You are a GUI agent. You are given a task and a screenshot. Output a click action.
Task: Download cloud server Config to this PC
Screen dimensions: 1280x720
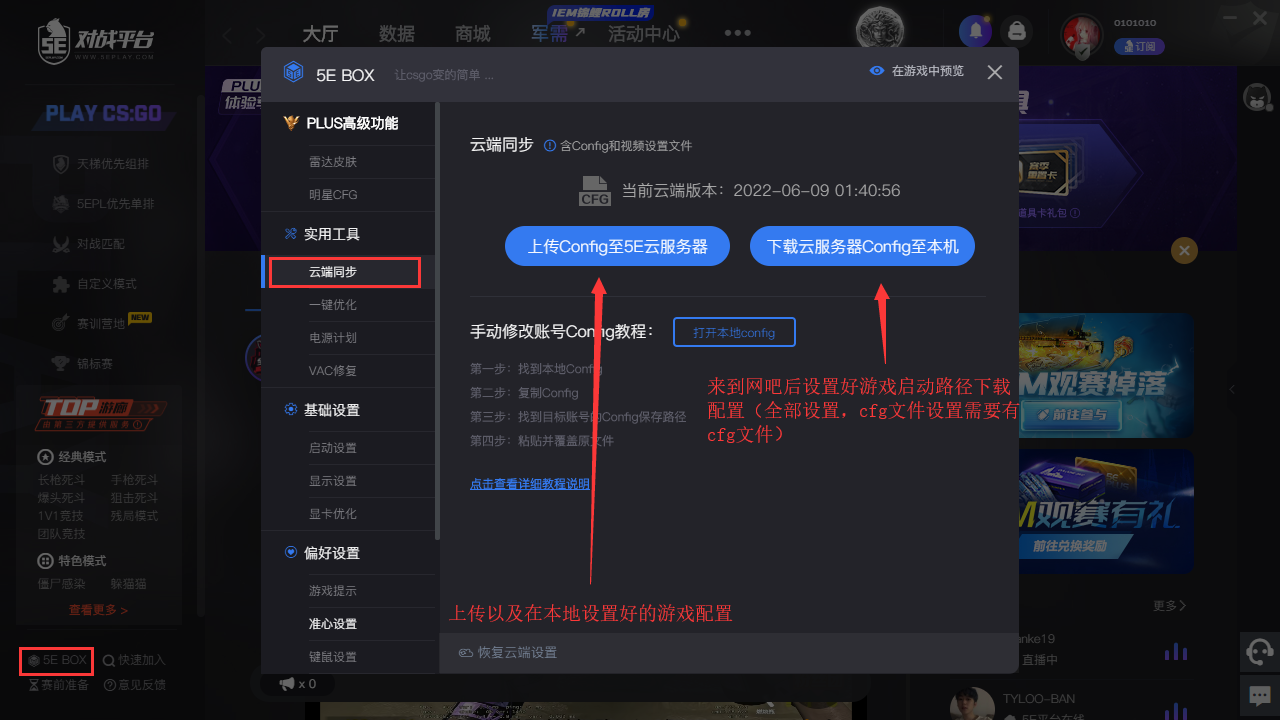pyautogui.click(x=862, y=246)
